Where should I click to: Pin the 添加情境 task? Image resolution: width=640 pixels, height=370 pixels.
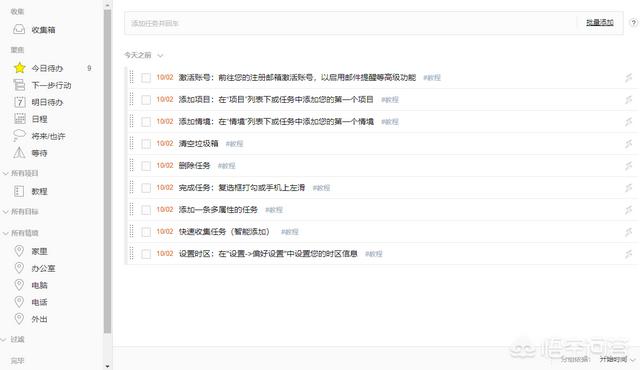click(x=629, y=122)
